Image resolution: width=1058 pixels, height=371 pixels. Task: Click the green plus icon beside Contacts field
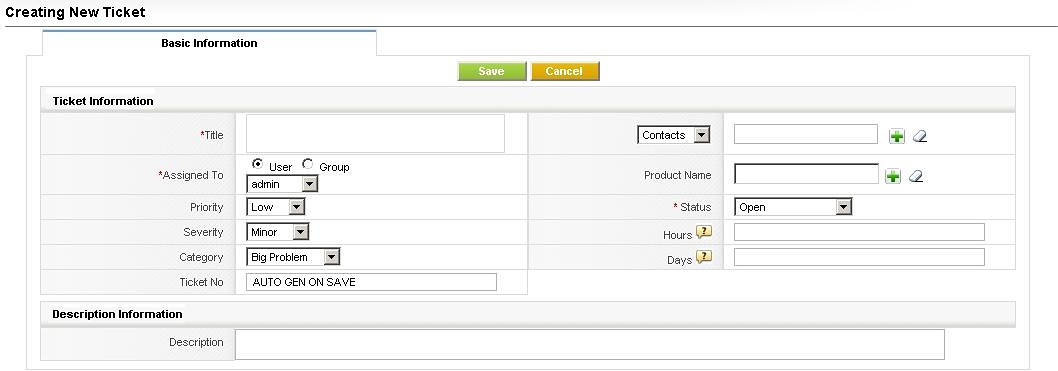pos(896,136)
